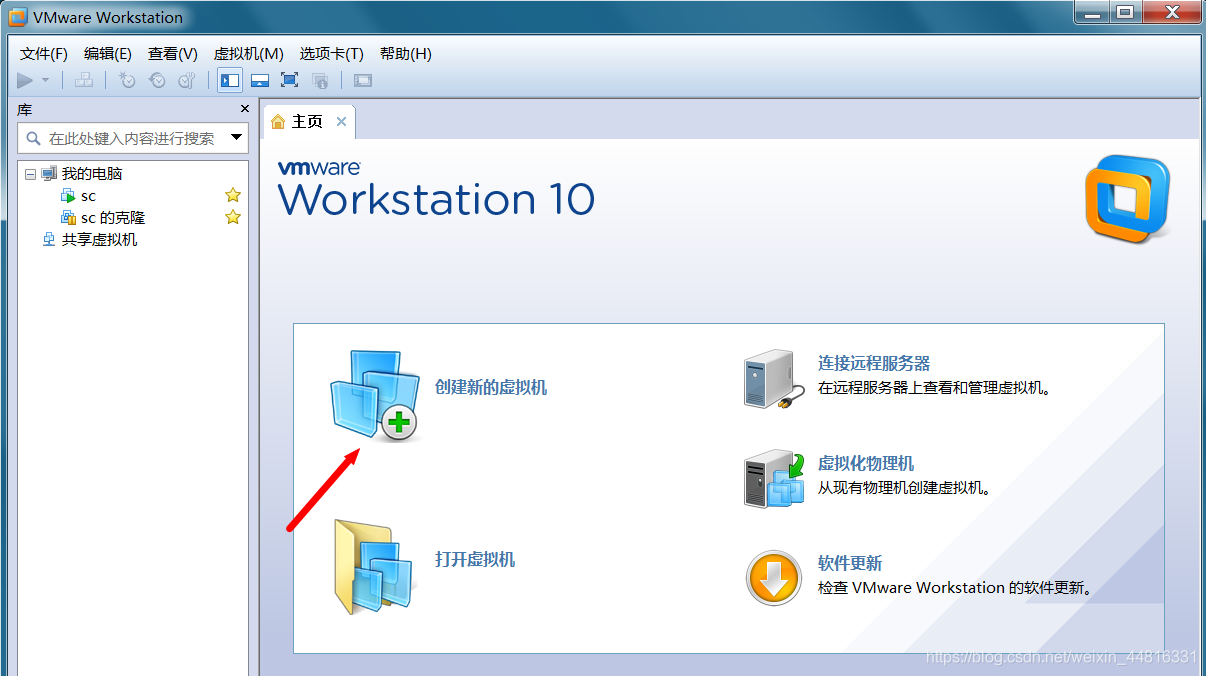The width and height of the screenshot is (1206, 676).
Task: Click the 创建新的虚拟机 link
Action: coord(491,388)
